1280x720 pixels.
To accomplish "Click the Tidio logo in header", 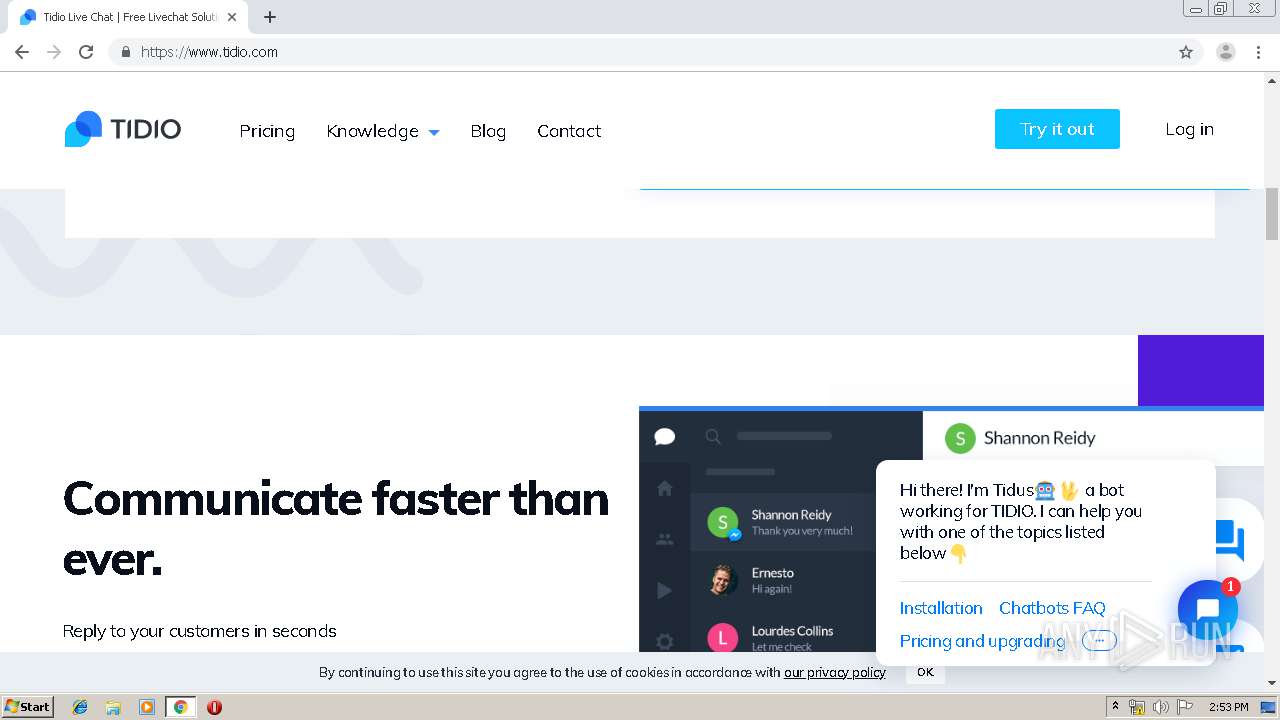I will (x=123, y=129).
